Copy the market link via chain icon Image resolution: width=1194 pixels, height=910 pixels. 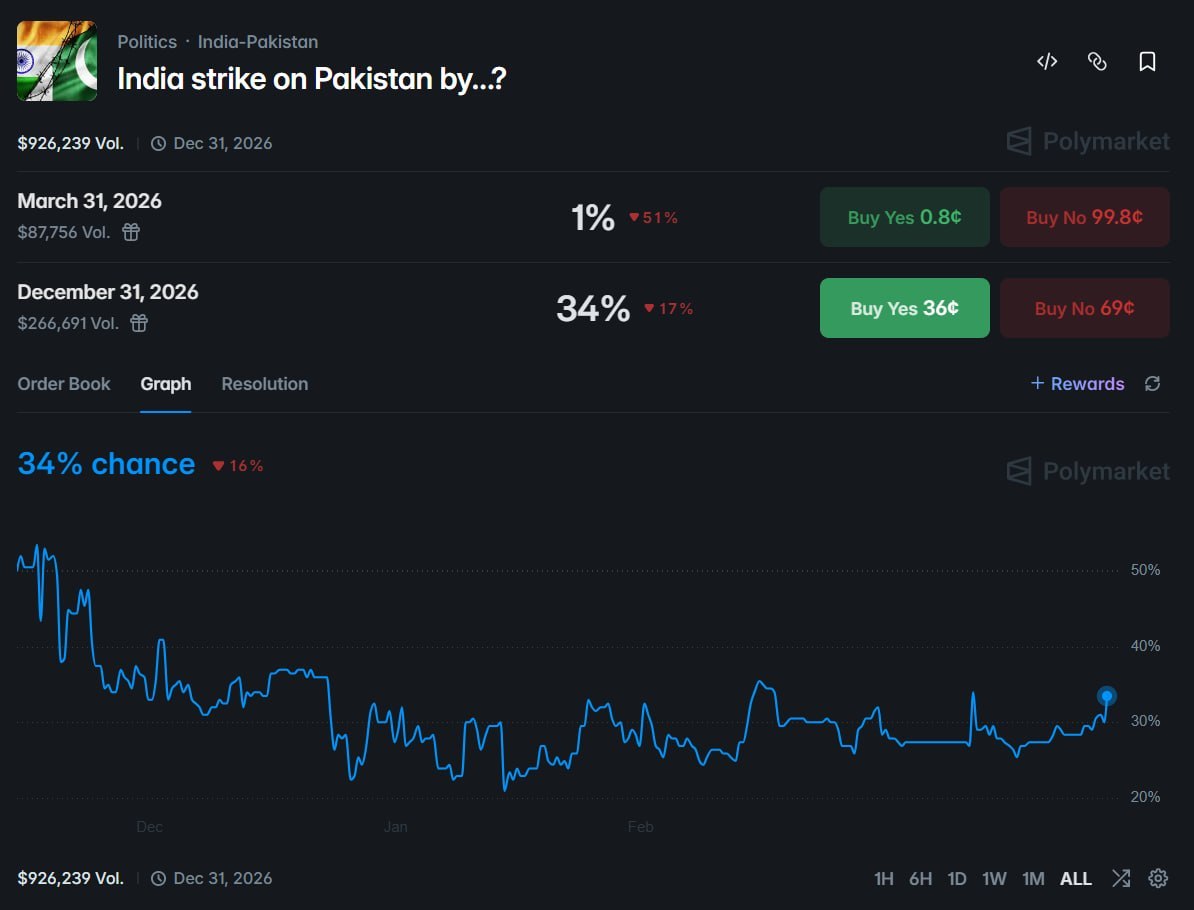pos(1097,62)
